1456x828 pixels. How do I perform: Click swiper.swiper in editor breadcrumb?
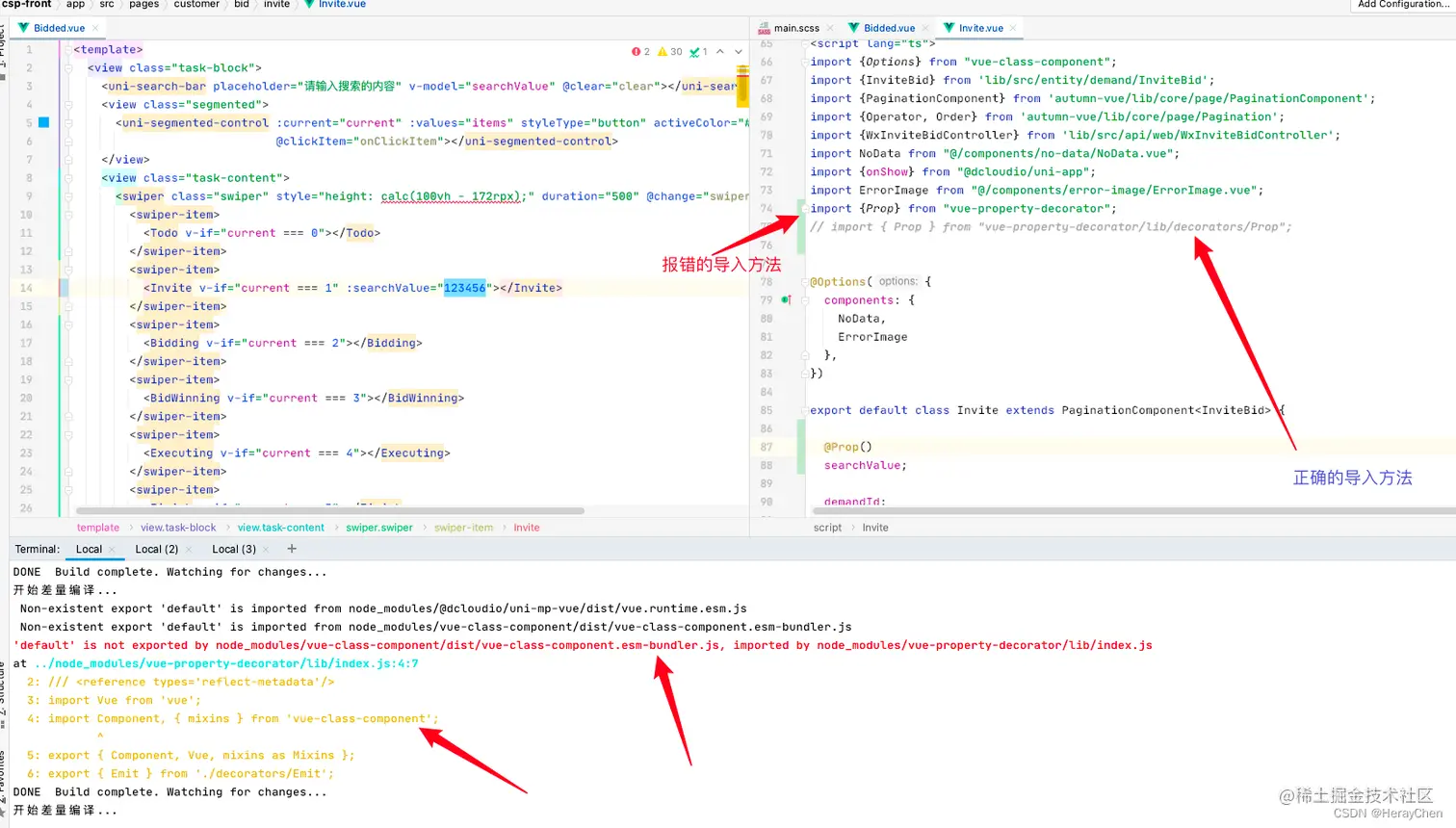click(379, 528)
